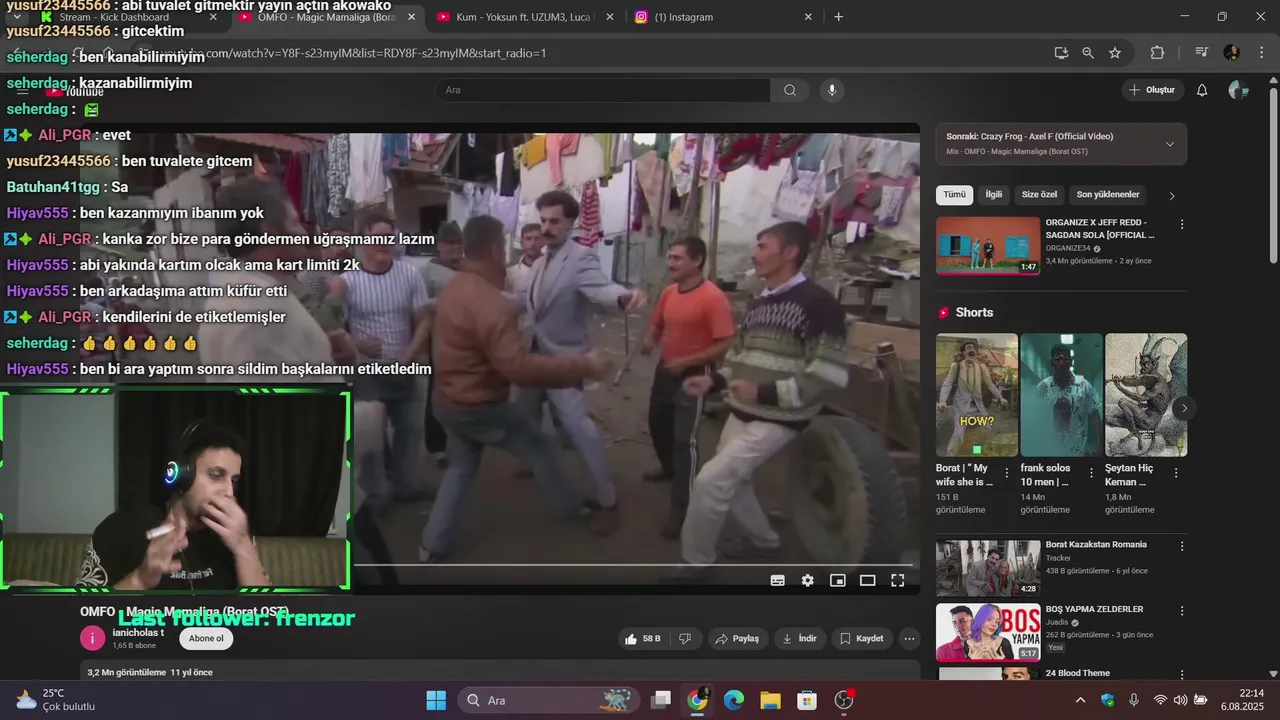Toggle theater mode on the player
1280x720 pixels.
click(868, 580)
